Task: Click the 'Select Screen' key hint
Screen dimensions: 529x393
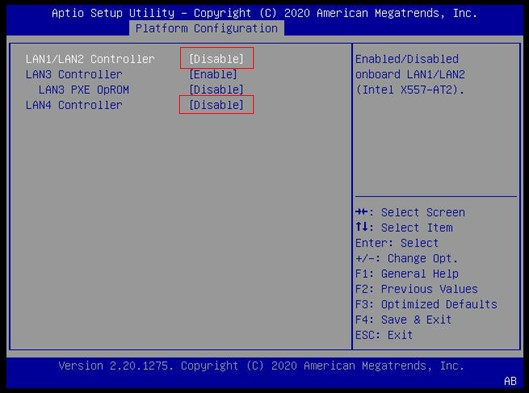Action: (423, 213)
